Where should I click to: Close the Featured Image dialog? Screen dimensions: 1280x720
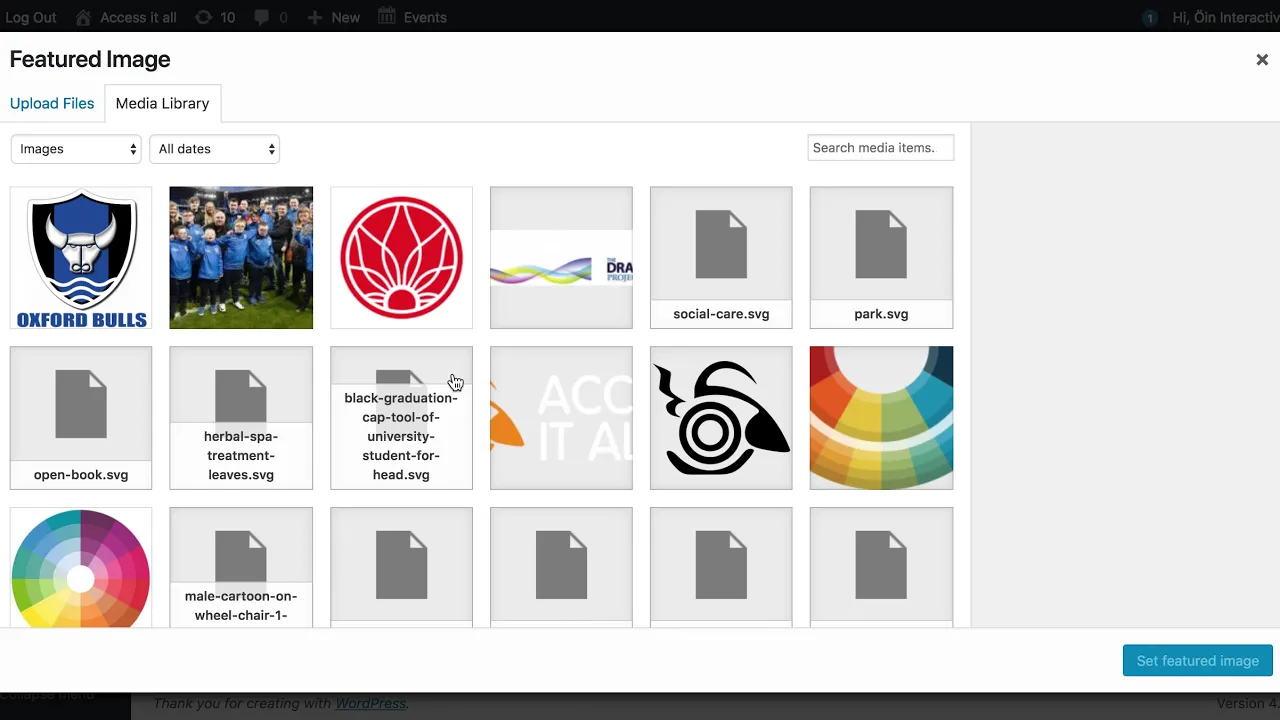point(1262,60)
